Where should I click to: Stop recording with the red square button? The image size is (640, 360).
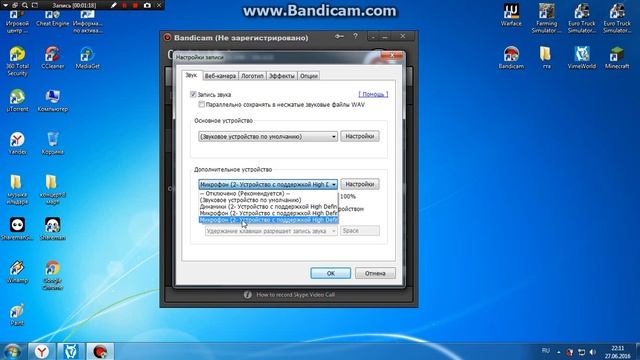pos(135,5)
